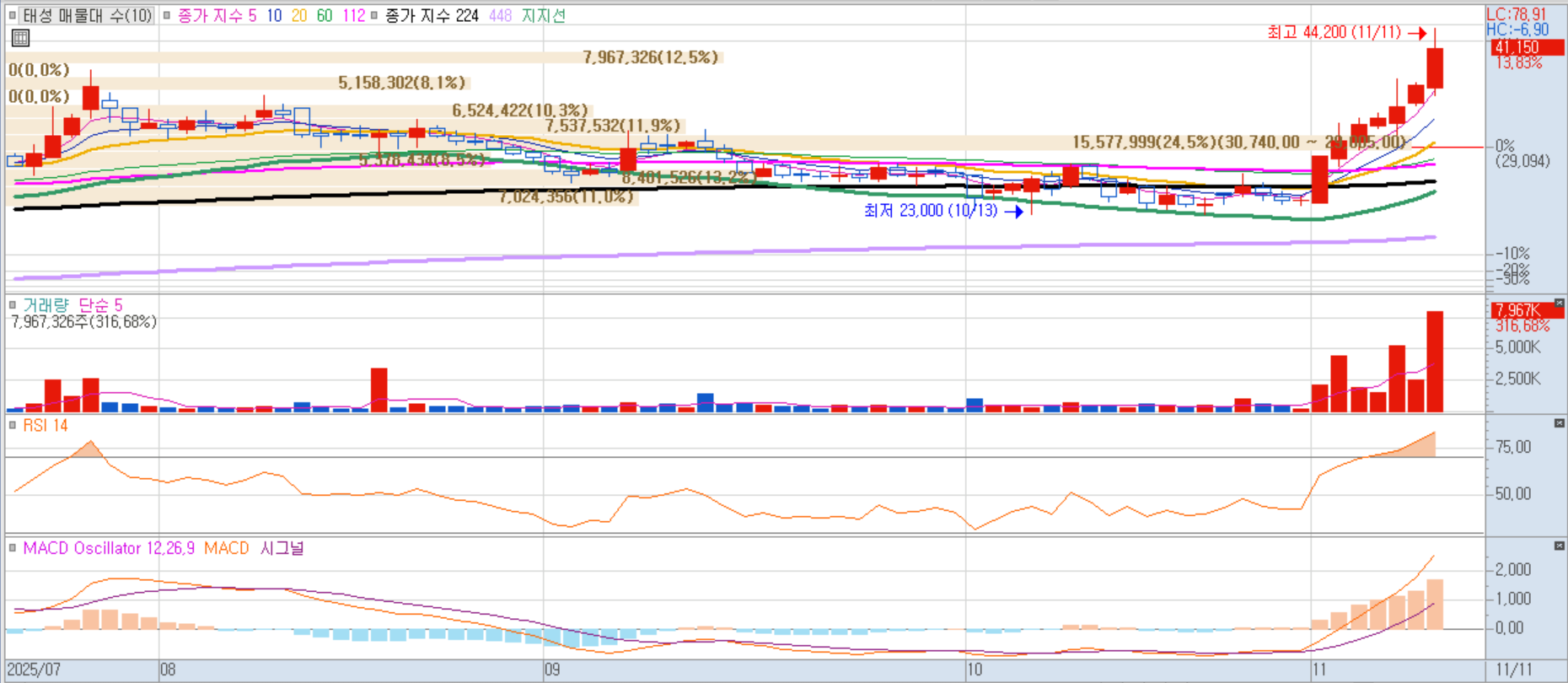Viewport: 1568px width, 683px height.
Task: Click the 6,524,422(10,3%) volume profile bar
Action: (299, 110)
